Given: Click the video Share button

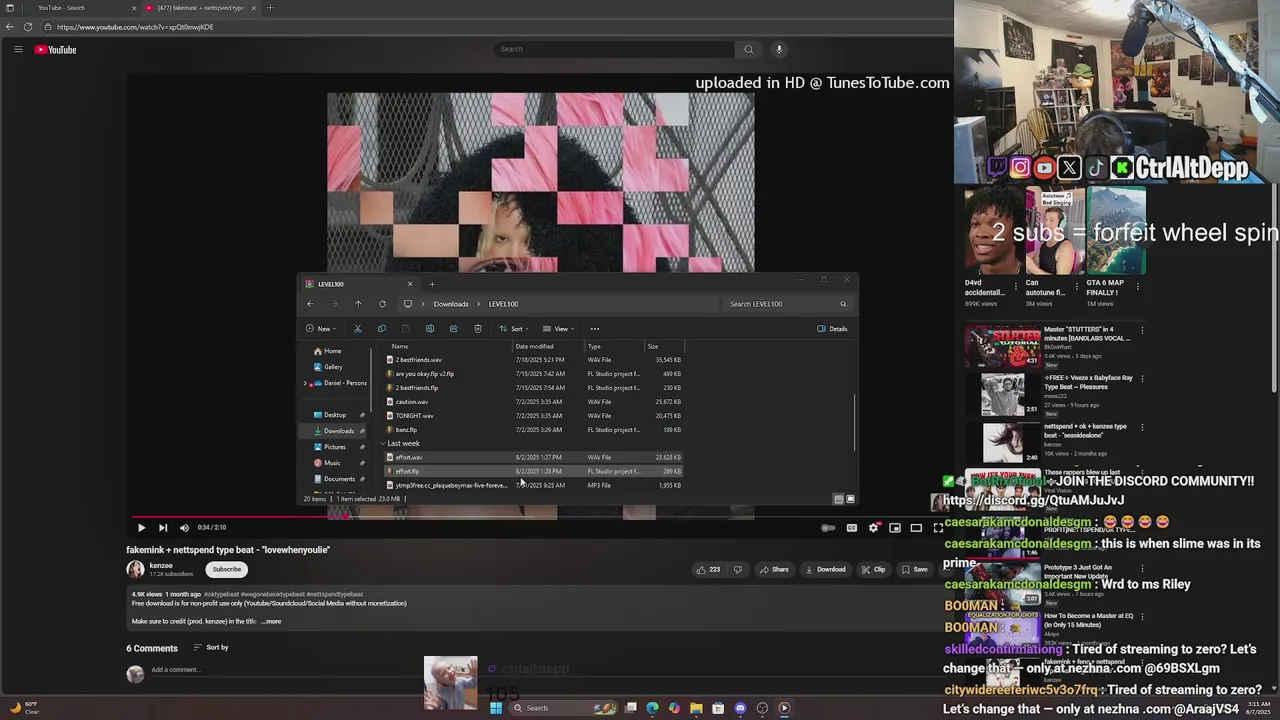Looking at the screenshot, I should 774,570.
